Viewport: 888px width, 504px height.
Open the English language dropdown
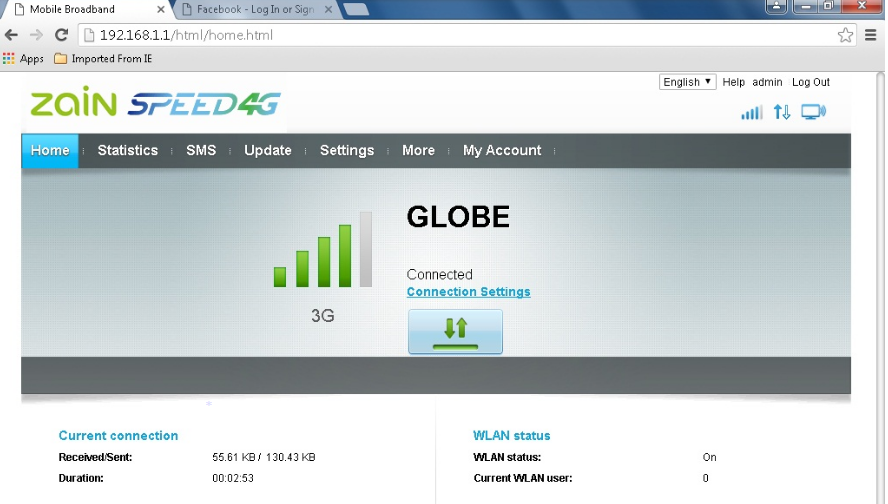(x=688, y=82)
